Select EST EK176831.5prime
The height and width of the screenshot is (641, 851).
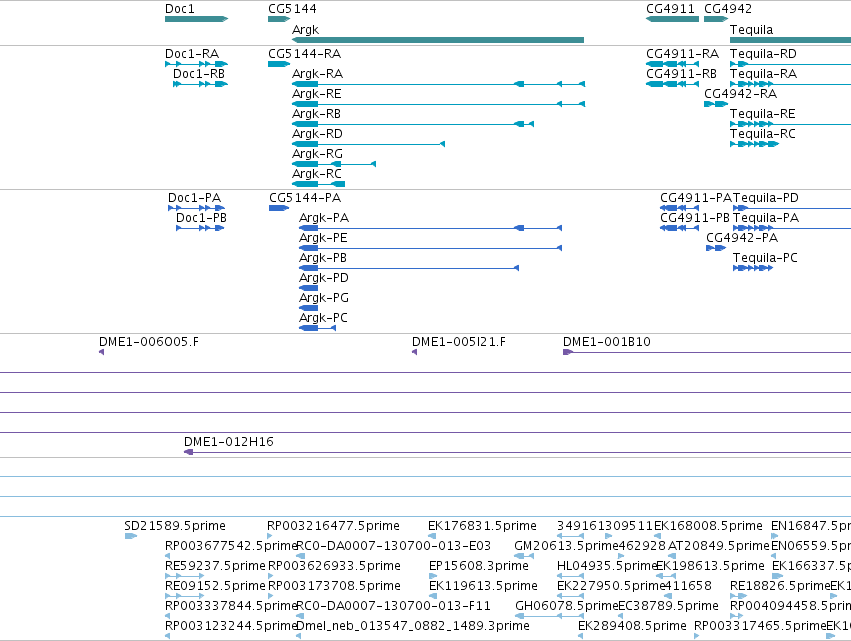(x=482, y=526)
